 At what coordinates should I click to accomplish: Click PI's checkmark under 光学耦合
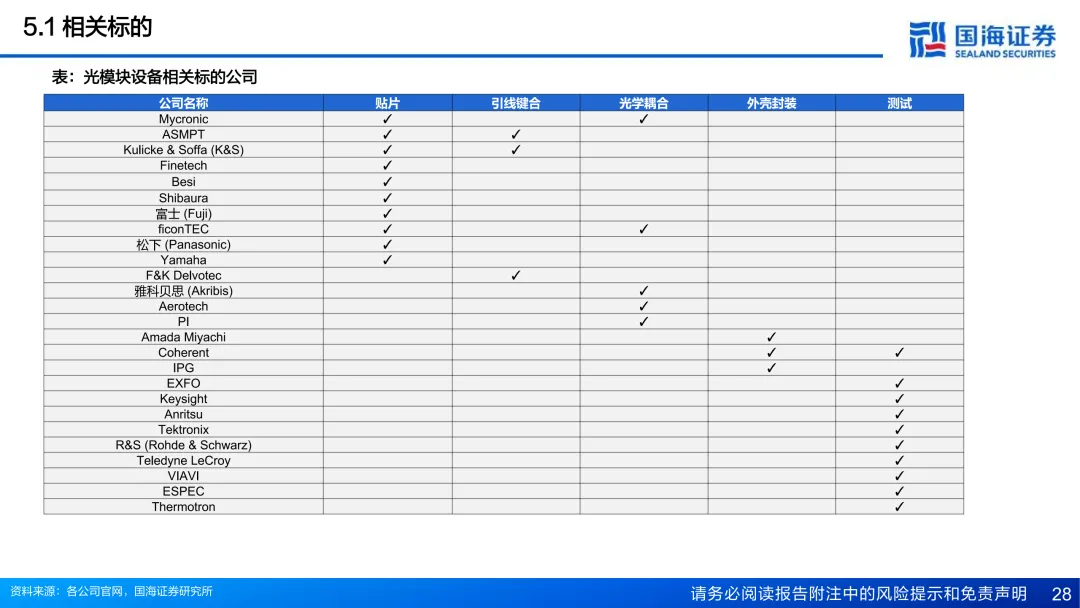point(643,322)
